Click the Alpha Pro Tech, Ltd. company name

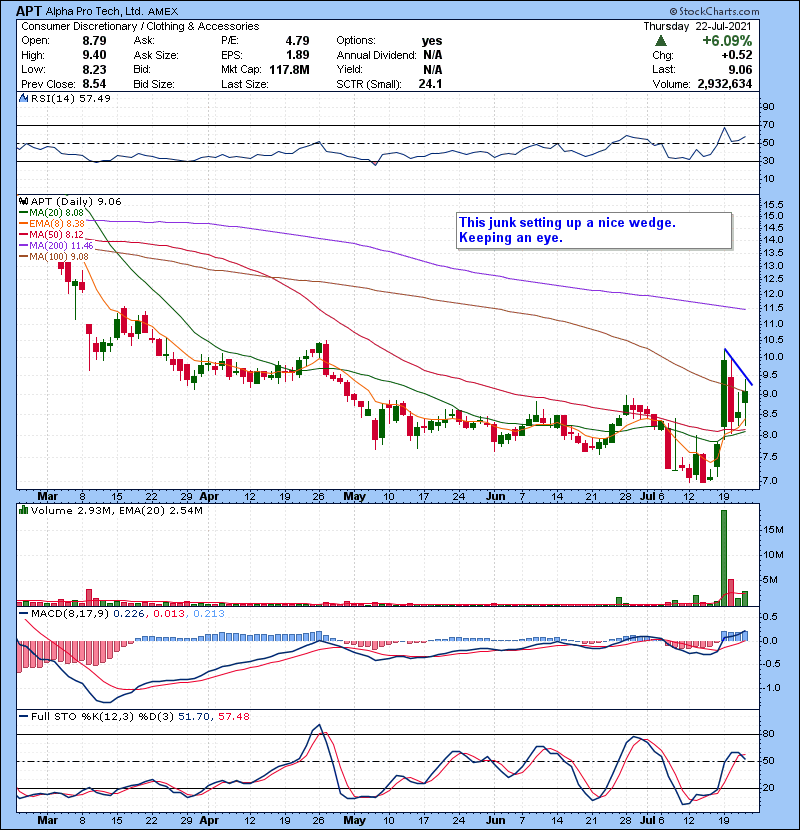coord(95,11)
